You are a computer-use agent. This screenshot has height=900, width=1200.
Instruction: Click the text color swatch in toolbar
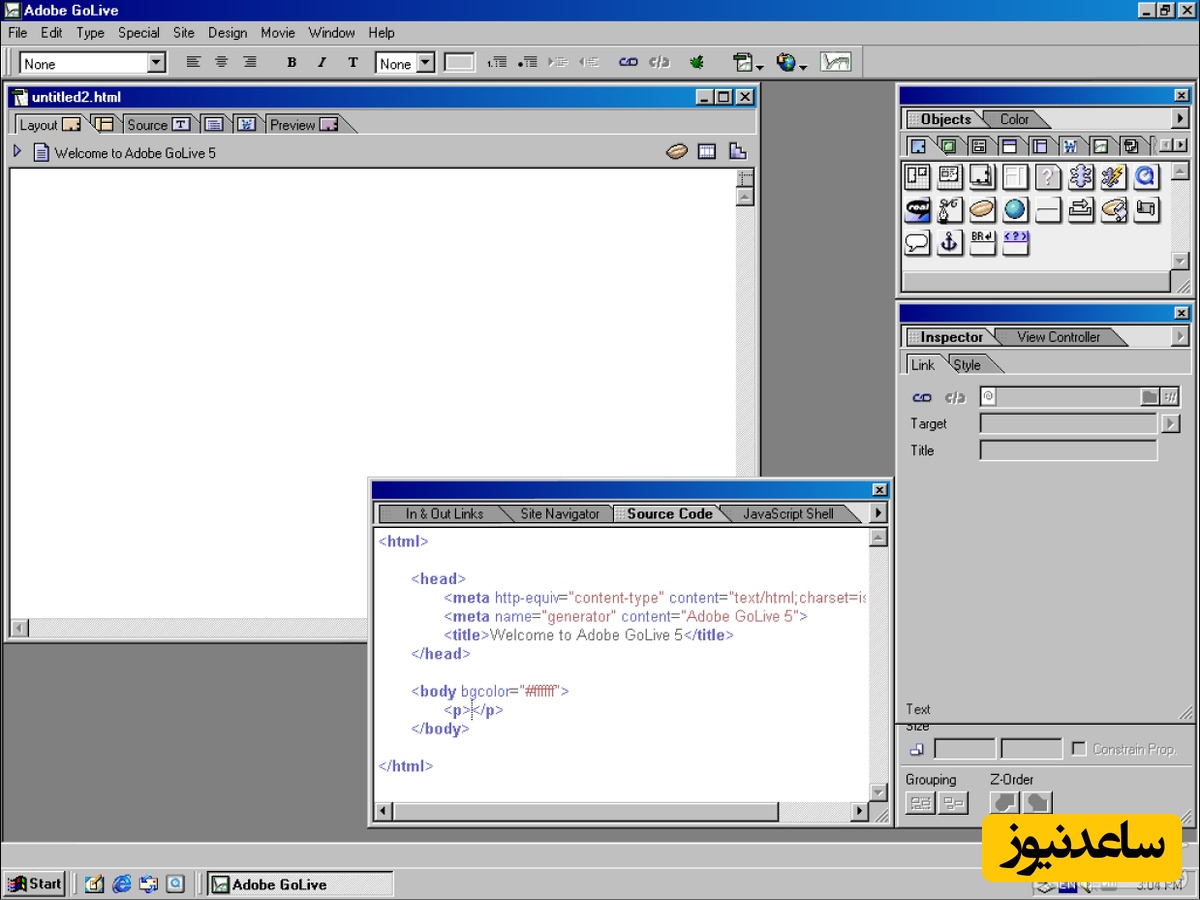click(x=459, y=63)
